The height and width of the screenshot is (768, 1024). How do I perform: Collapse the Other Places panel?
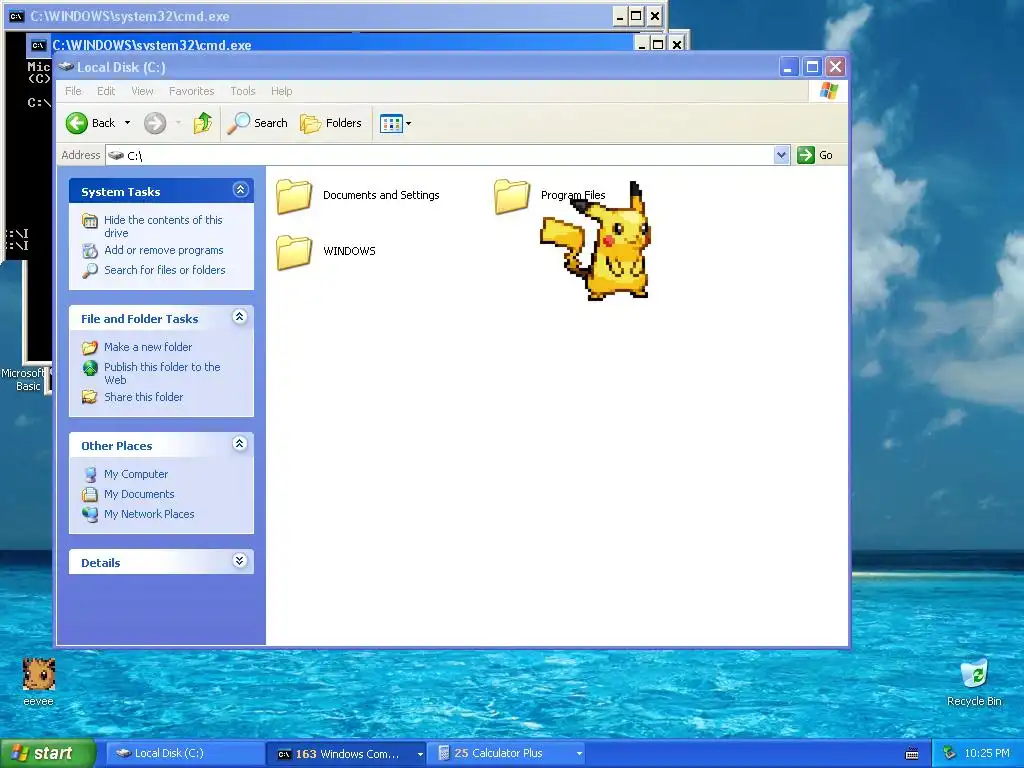point(240,444)
